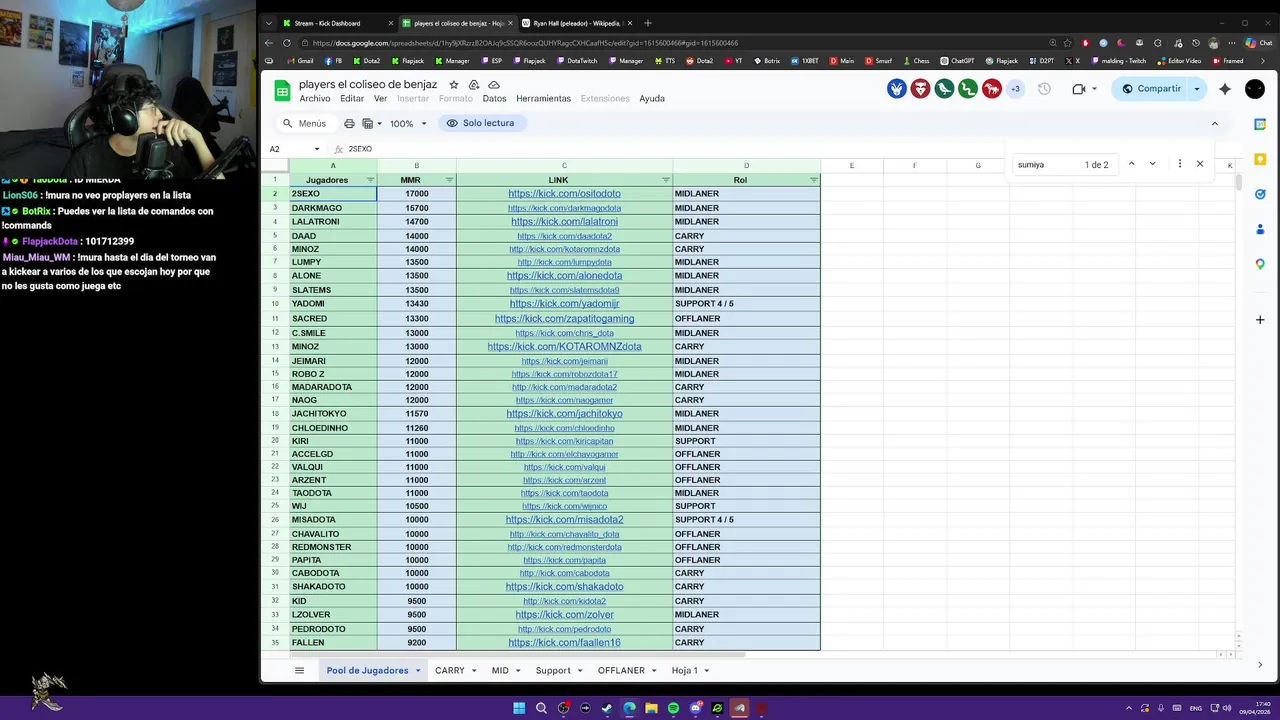Open the Ayuda menu

pos(652,99)
